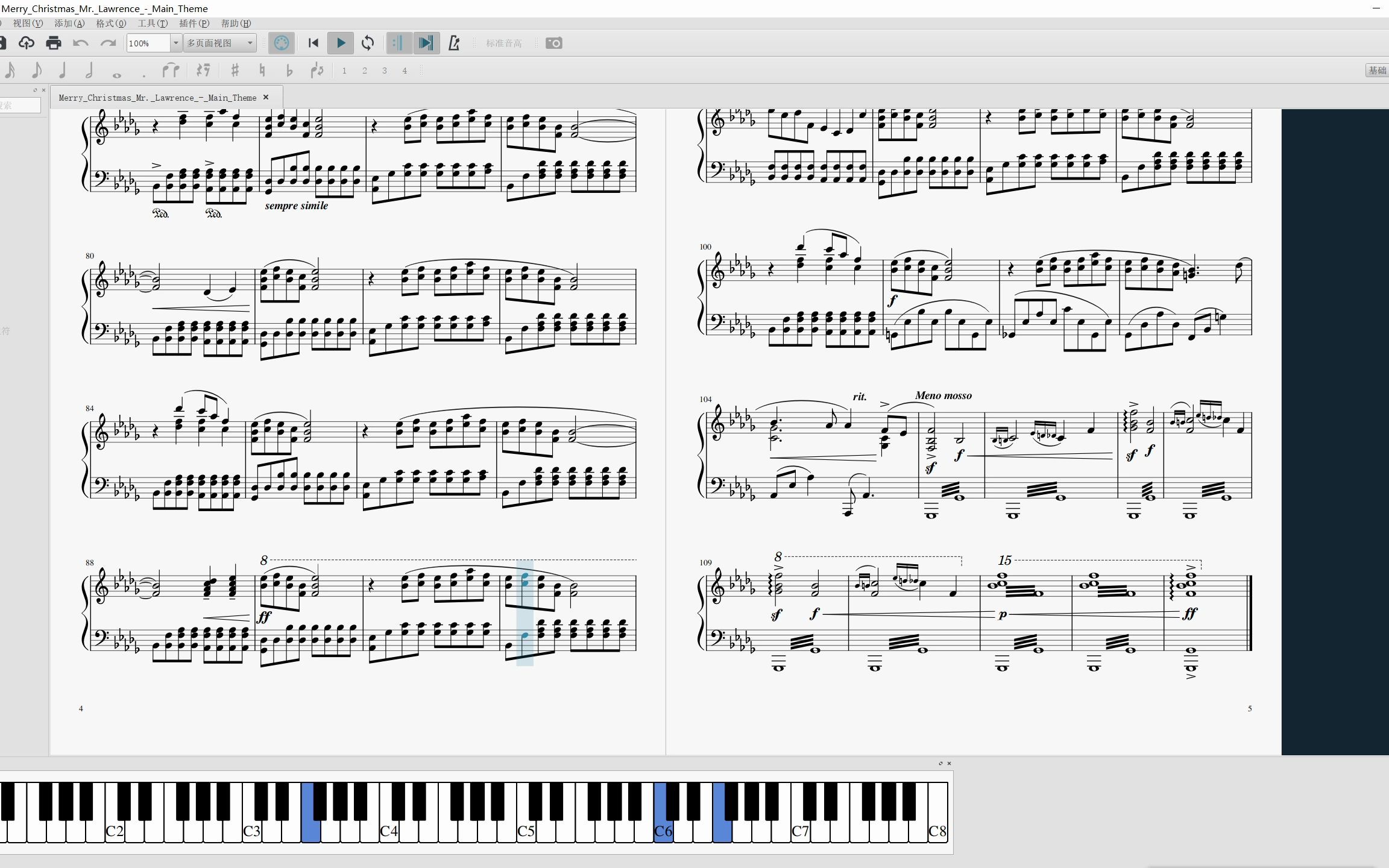Select voice 3

[385, 71]
